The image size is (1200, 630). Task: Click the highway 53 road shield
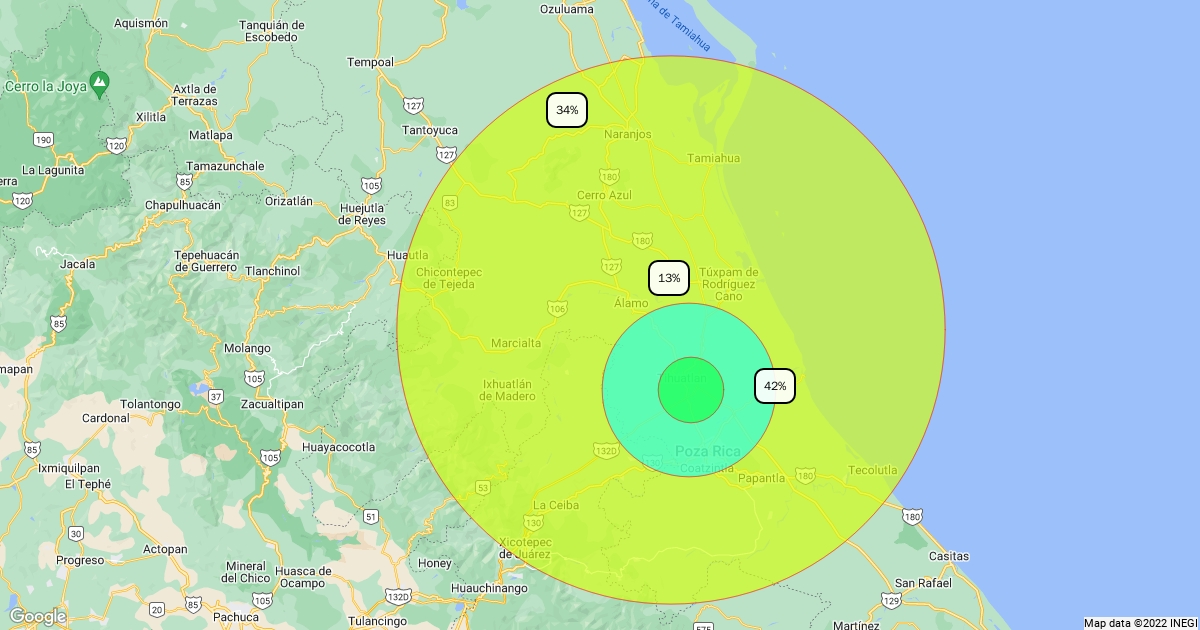point(483,487)
